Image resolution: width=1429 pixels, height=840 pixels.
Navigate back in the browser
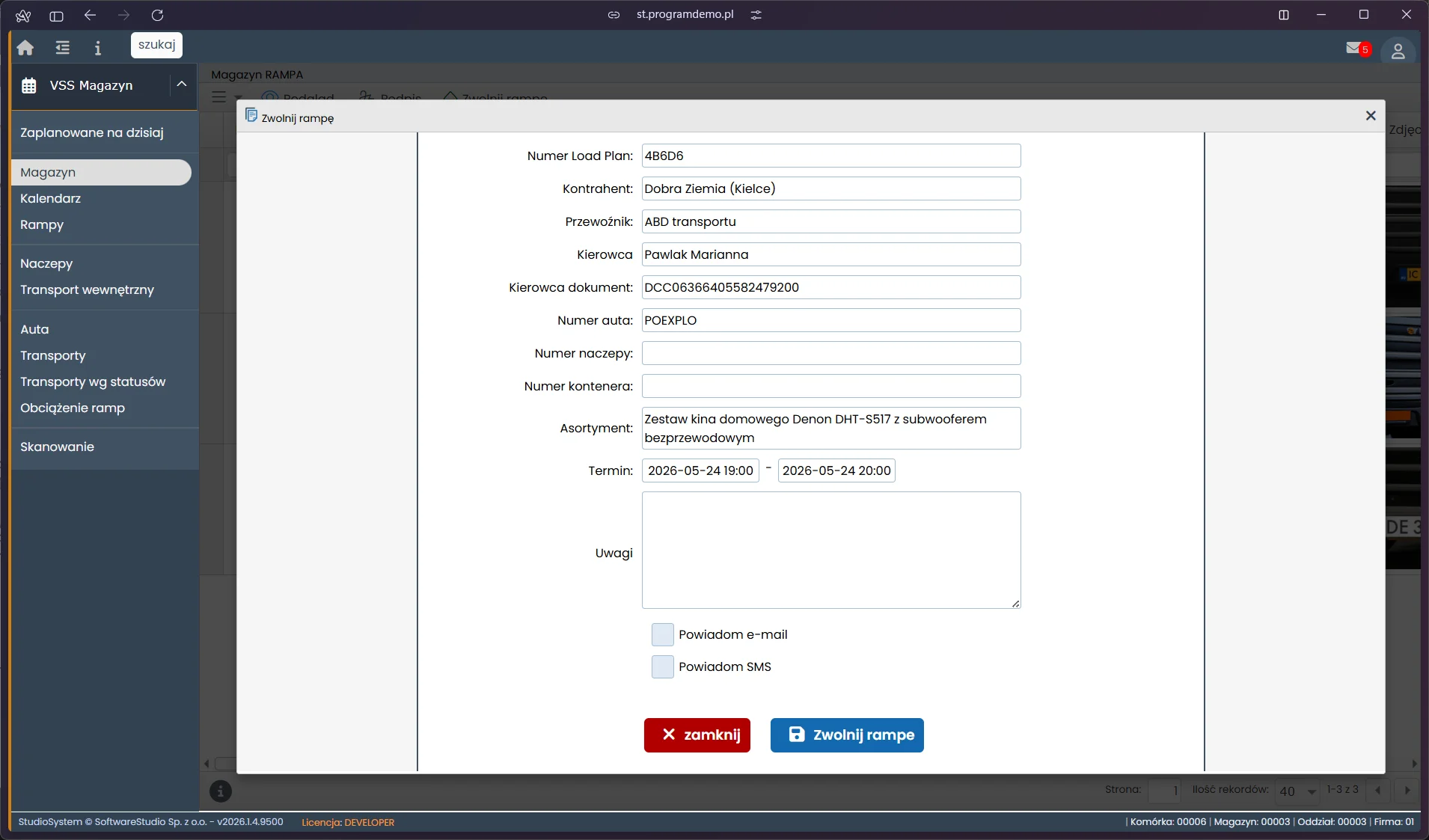pos(90,15)
